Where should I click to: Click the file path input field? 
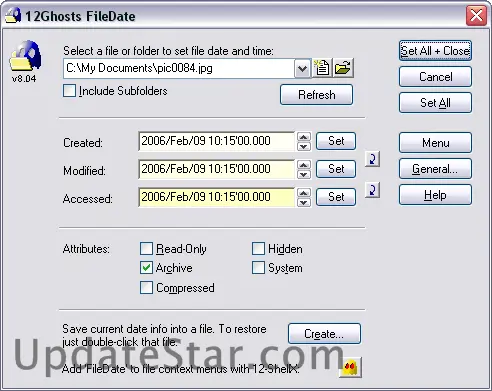[179, 69]
